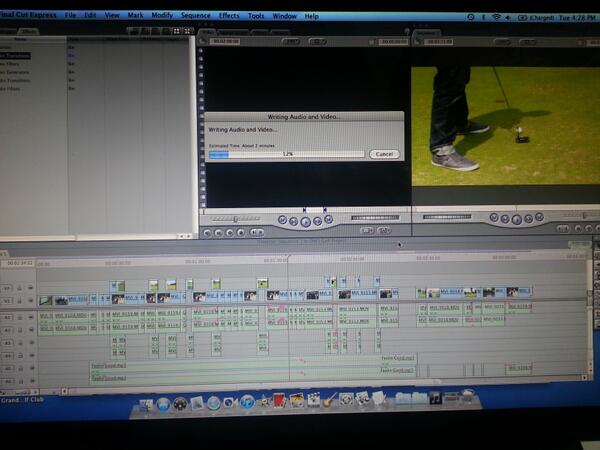Click Play in the Canvas transport controls

[517, 219]
